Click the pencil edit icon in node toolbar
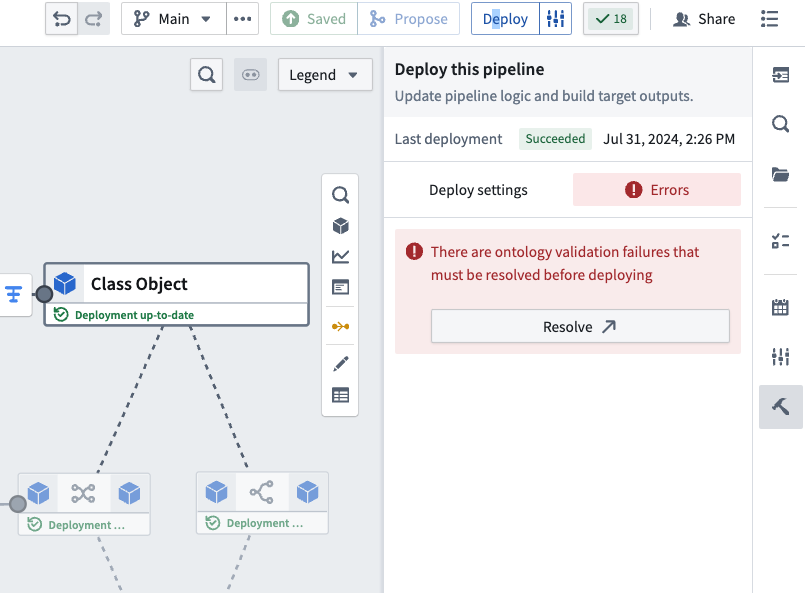The width and height of the screenshot is (805, 593). click(340, 364)
